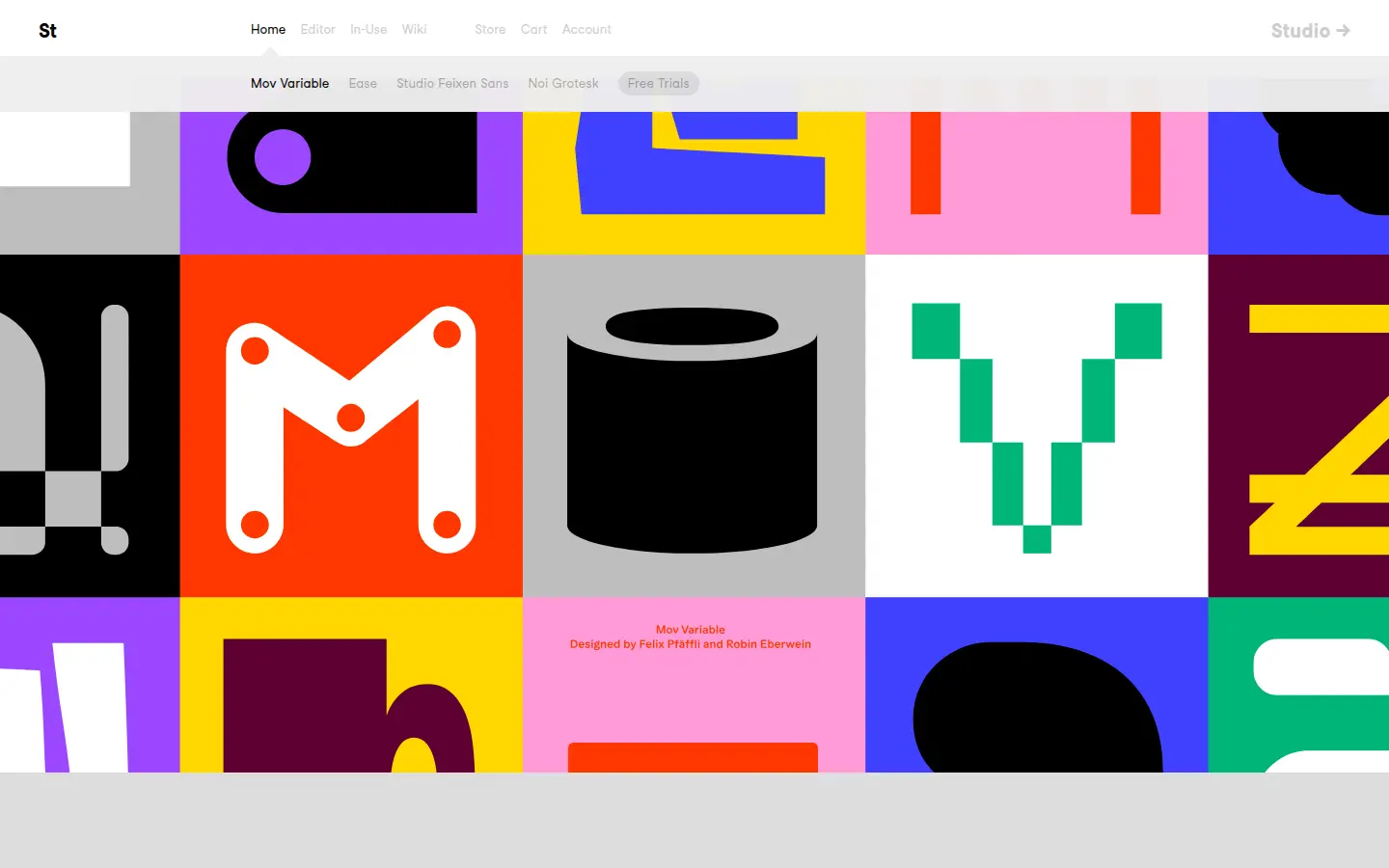This screenshot has height=868, width=1389.
Task: Click 'Designed by Felix Pfäffli and Robin Eberwein'
Action: [x=691, y=644]
